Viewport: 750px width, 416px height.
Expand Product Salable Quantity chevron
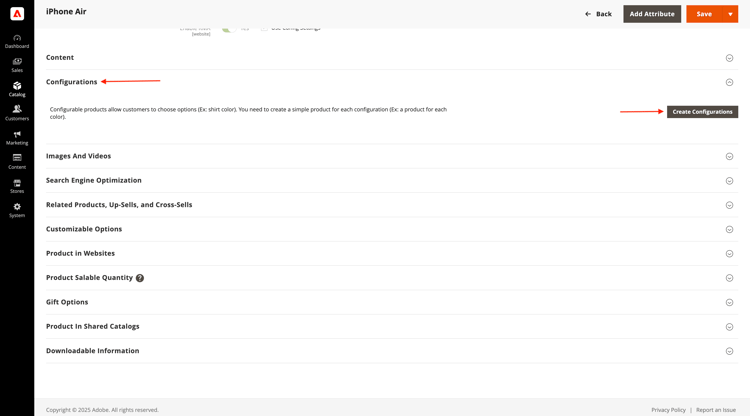tap(729, 278)
